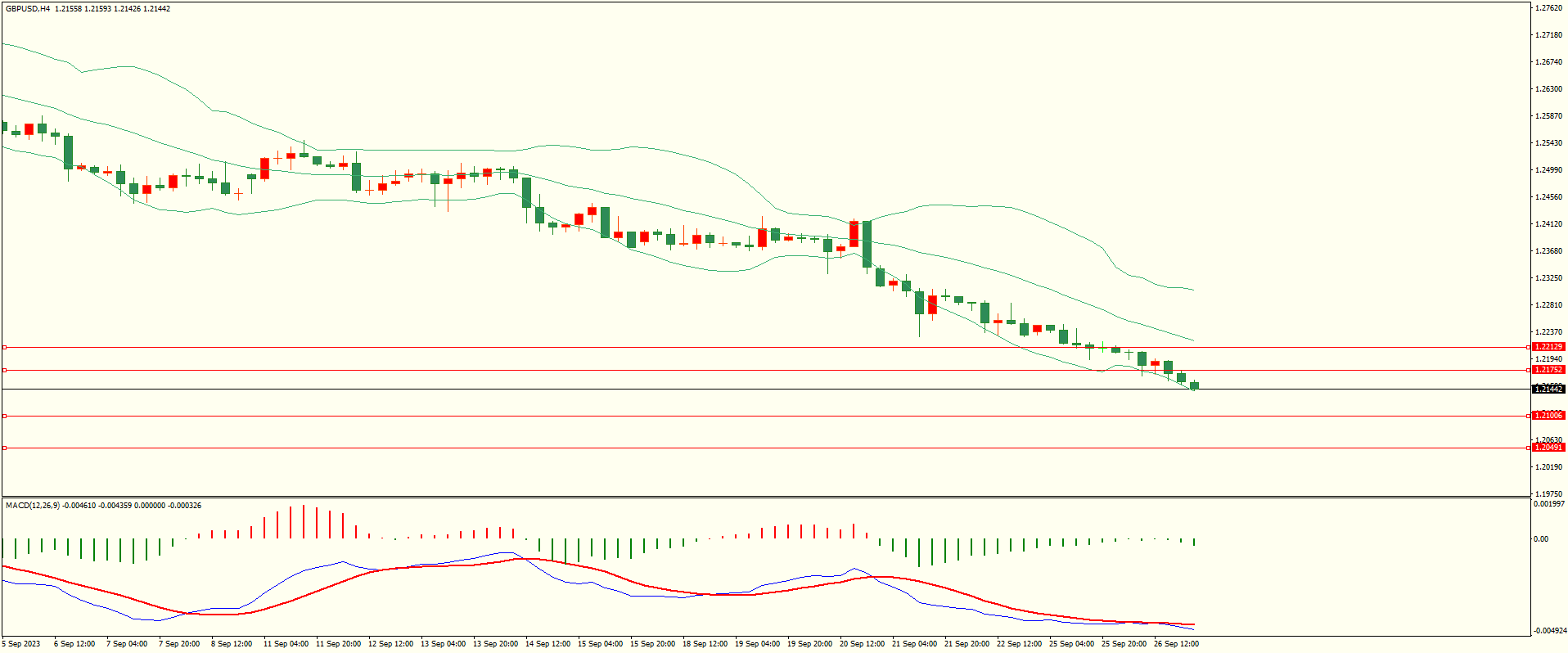The height and width of the screenshot is (653, 1568).
Task: Click the 0.001997 MACD scale value
Action: tap(1548, 504)
